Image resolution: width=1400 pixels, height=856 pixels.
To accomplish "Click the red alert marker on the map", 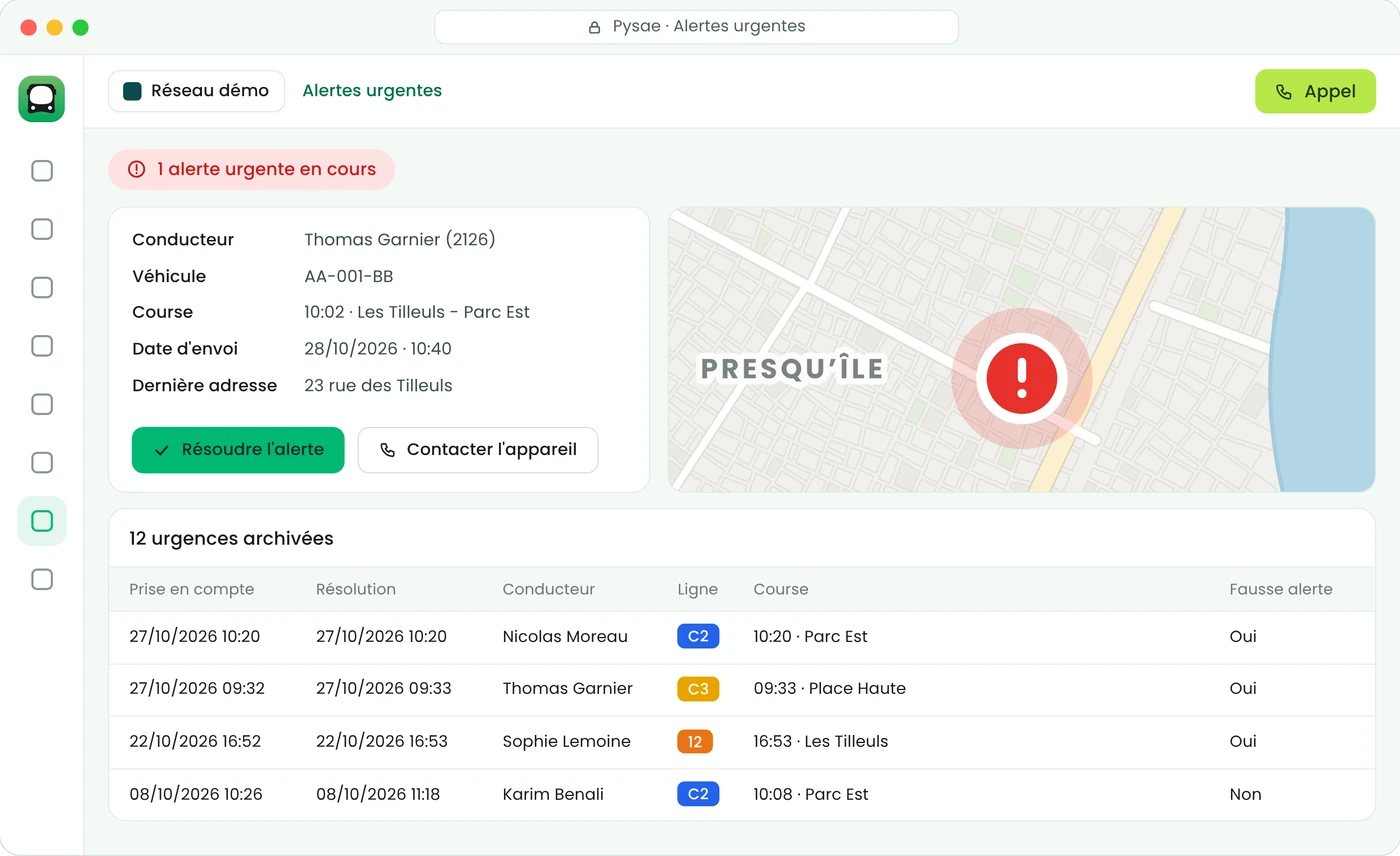I will pyautogui.click(x=1021, y=379).
